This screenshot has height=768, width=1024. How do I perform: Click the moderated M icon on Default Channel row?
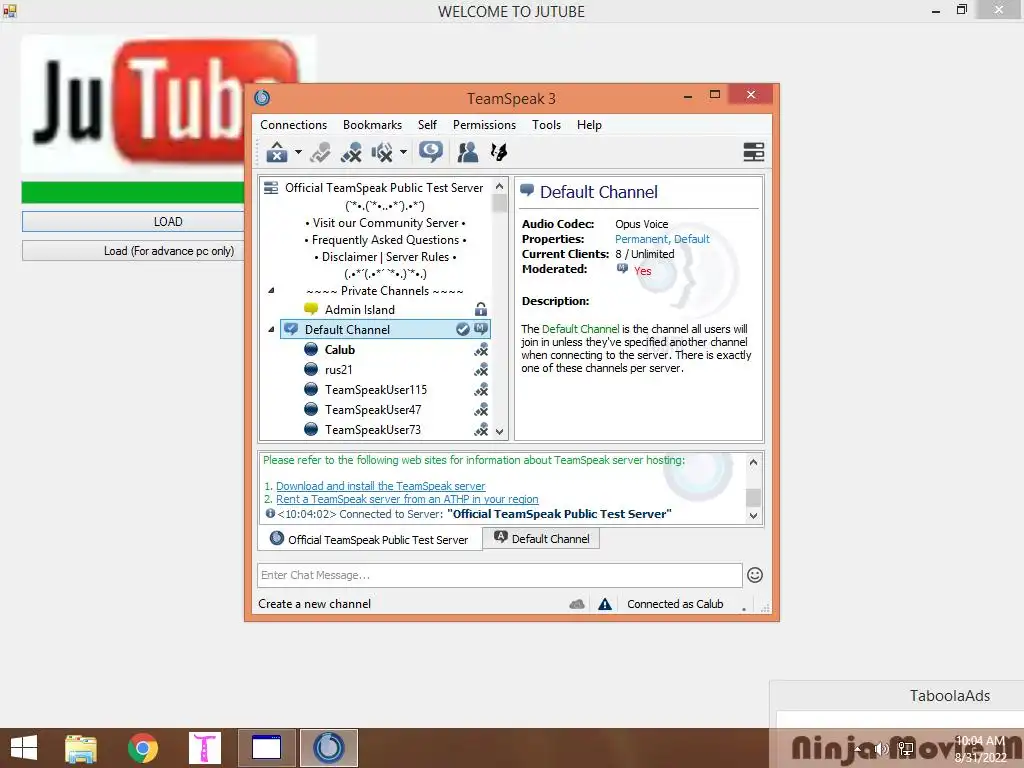[x=481, y=328]
